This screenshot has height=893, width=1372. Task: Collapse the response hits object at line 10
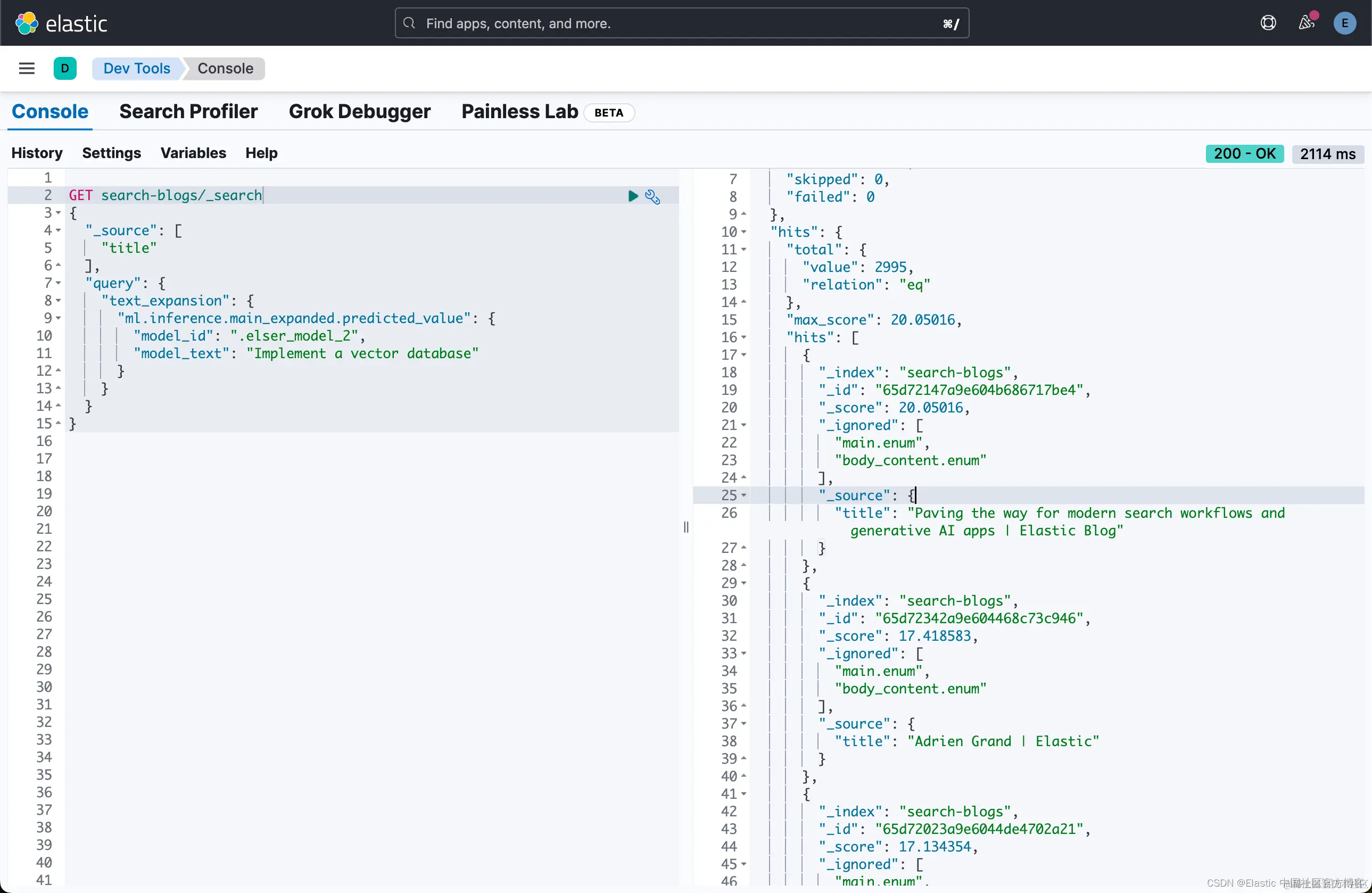point(743,233)
